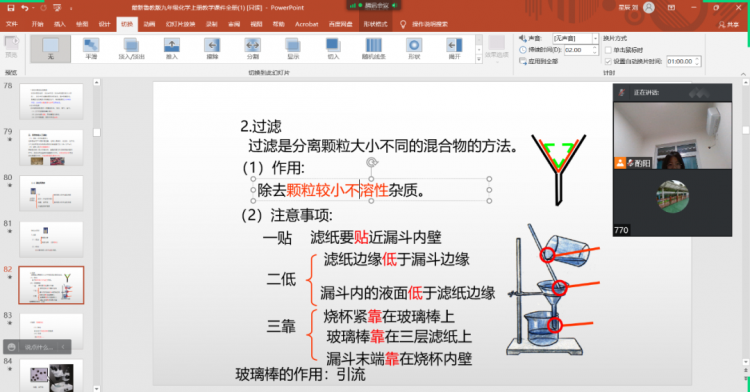Click the Save icon in quick access toolbar

pyautogui.click(x=11, y=8)
